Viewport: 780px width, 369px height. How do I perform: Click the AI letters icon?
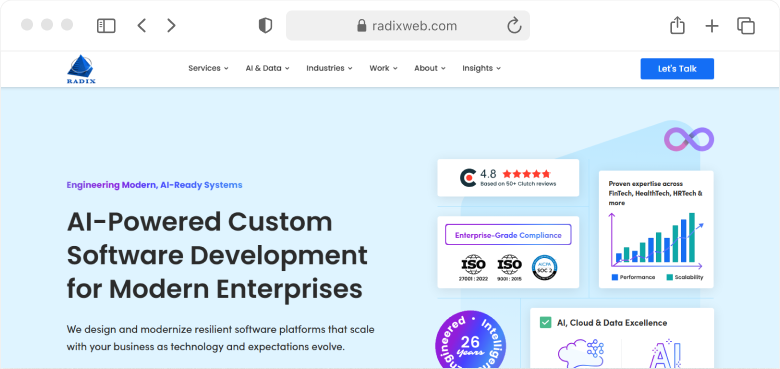click(x=665, y=354)
